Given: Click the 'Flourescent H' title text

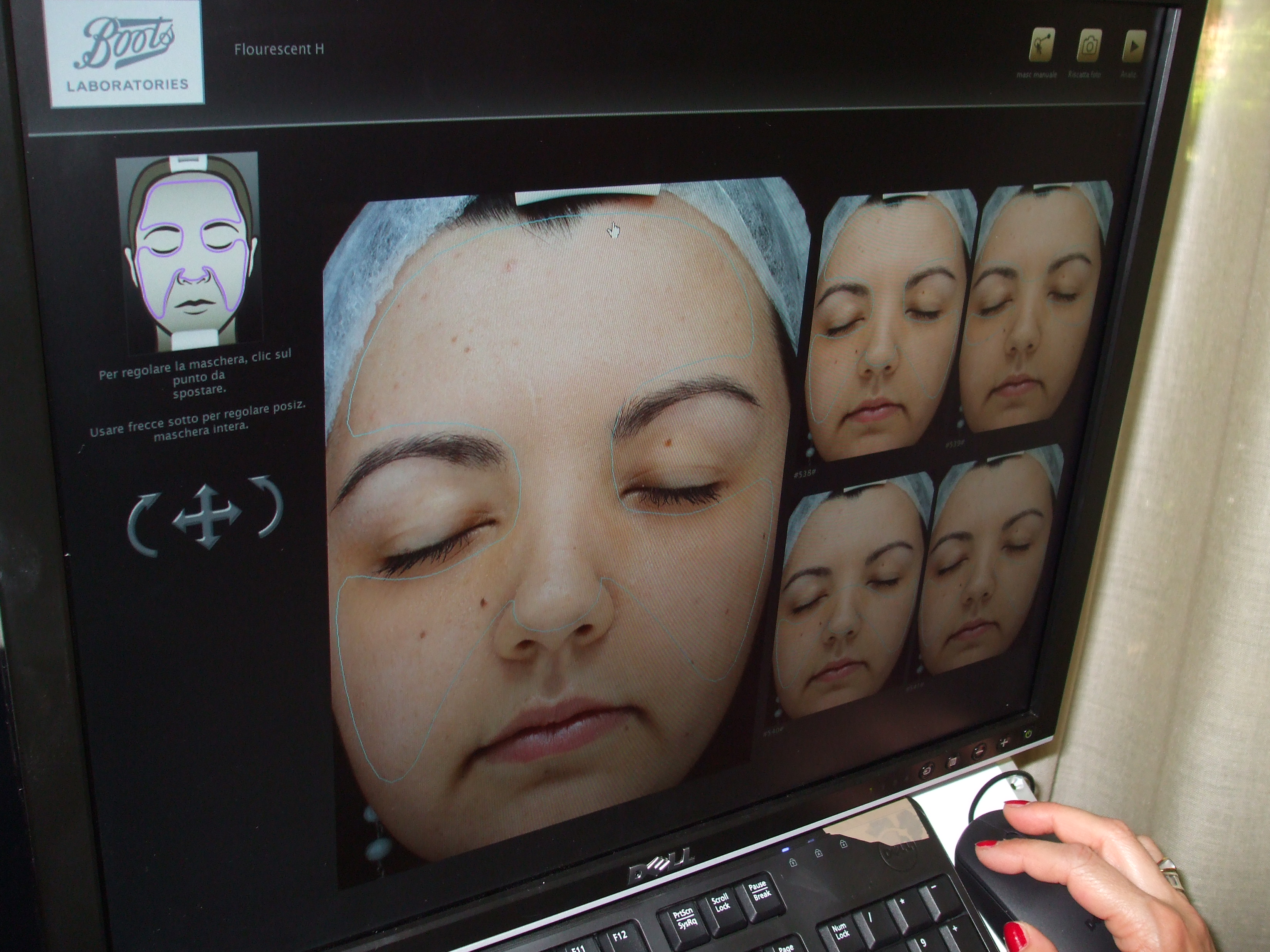Looking at the screenshot, I should point(279,49).
